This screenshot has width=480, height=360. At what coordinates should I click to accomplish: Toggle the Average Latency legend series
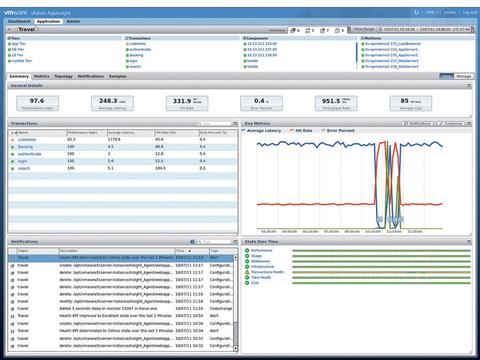tap(261, 131)
